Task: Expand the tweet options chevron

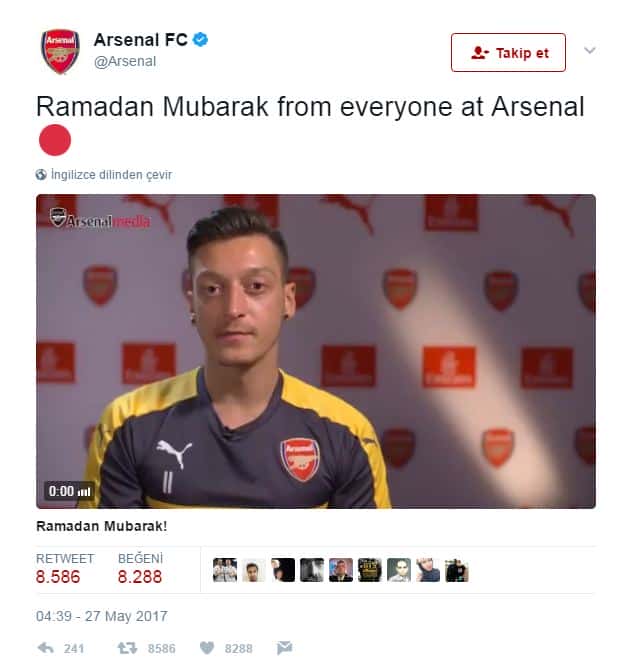Action: pos(590,50)
